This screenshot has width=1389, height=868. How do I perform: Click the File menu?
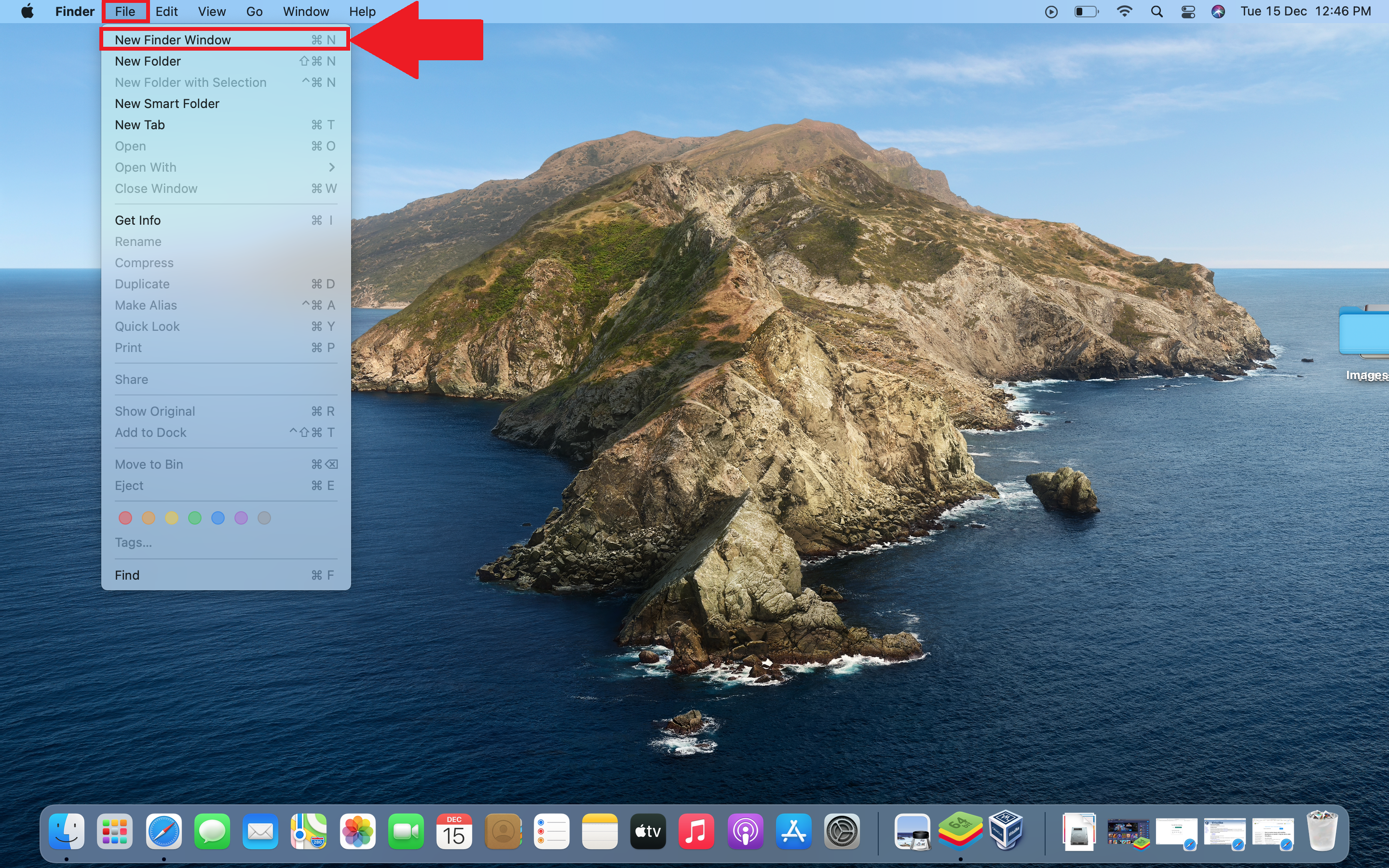tap(123, 11)
